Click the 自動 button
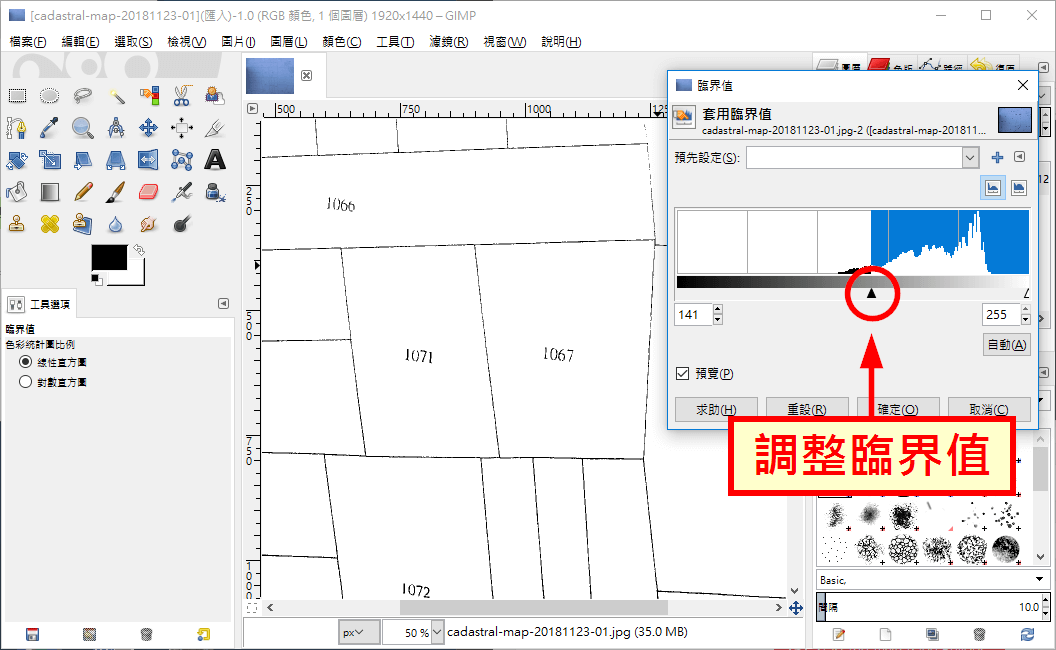 (1006, 345)
